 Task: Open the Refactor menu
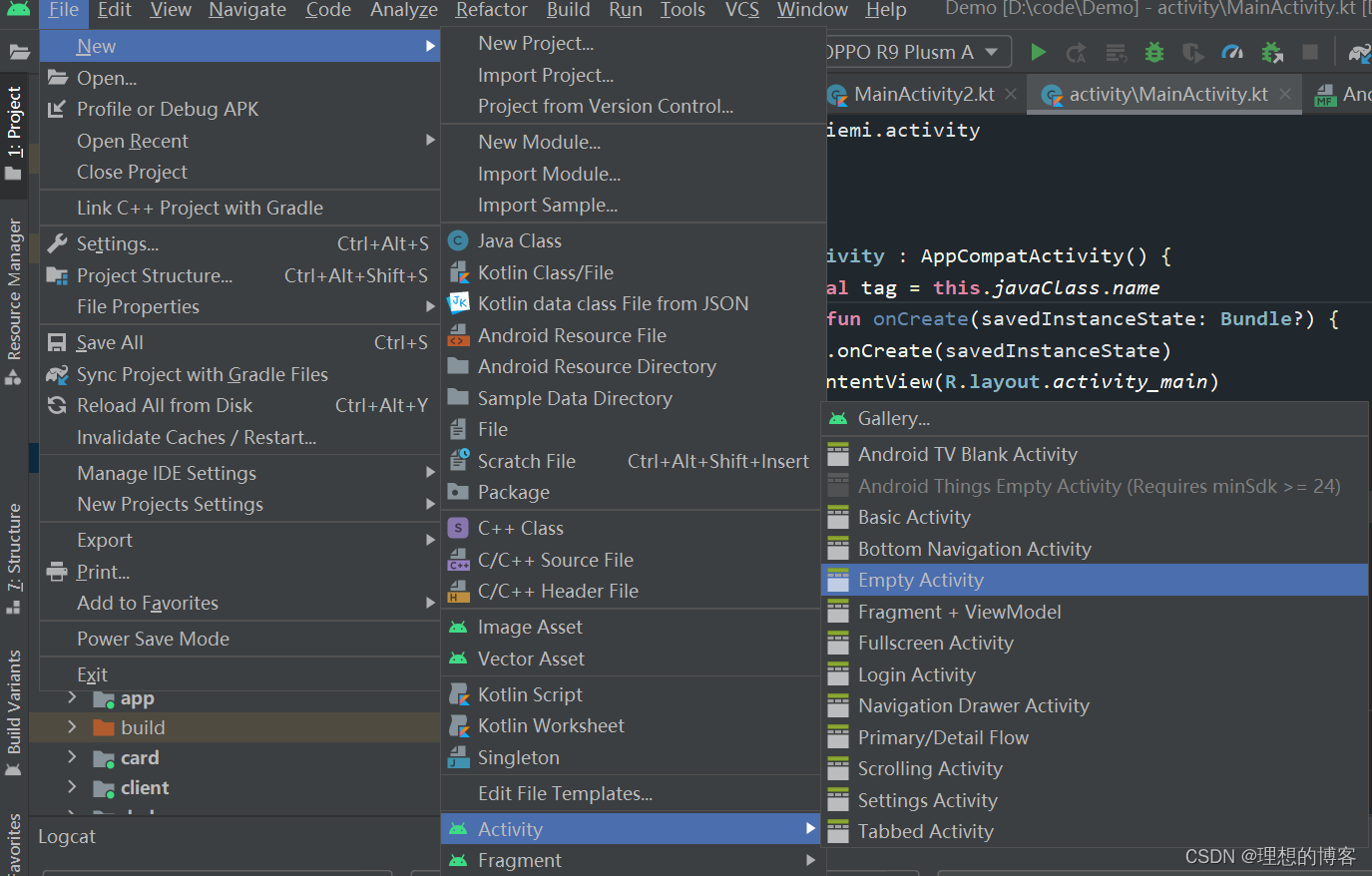click(x=492, y=10)
